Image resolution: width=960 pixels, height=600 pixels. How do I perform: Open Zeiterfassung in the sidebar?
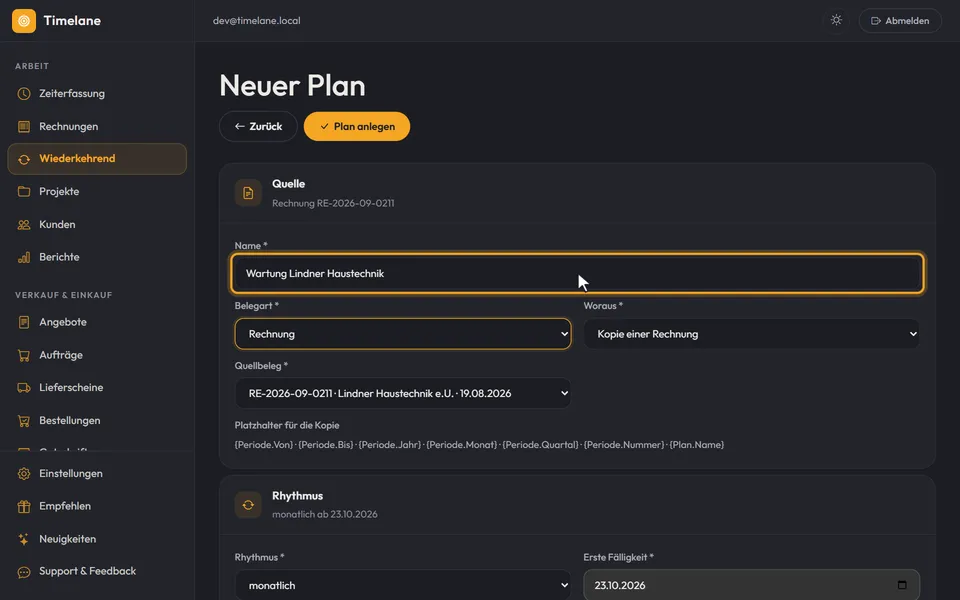pos(97,94)
